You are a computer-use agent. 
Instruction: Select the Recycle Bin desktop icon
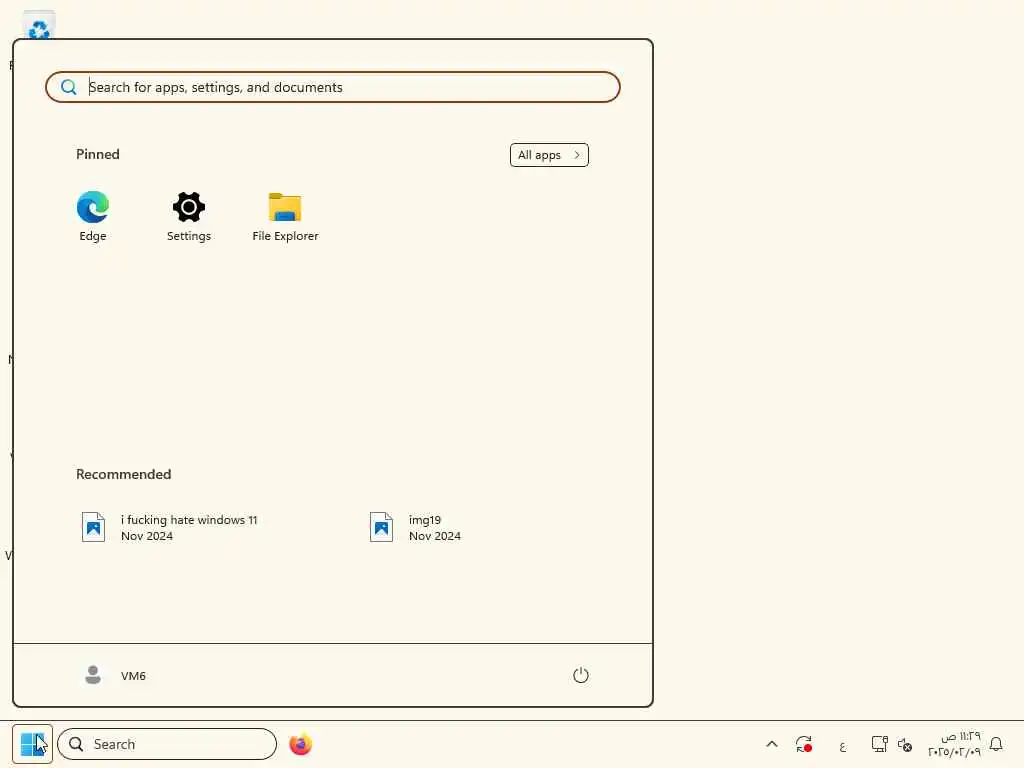click(39, 26)
